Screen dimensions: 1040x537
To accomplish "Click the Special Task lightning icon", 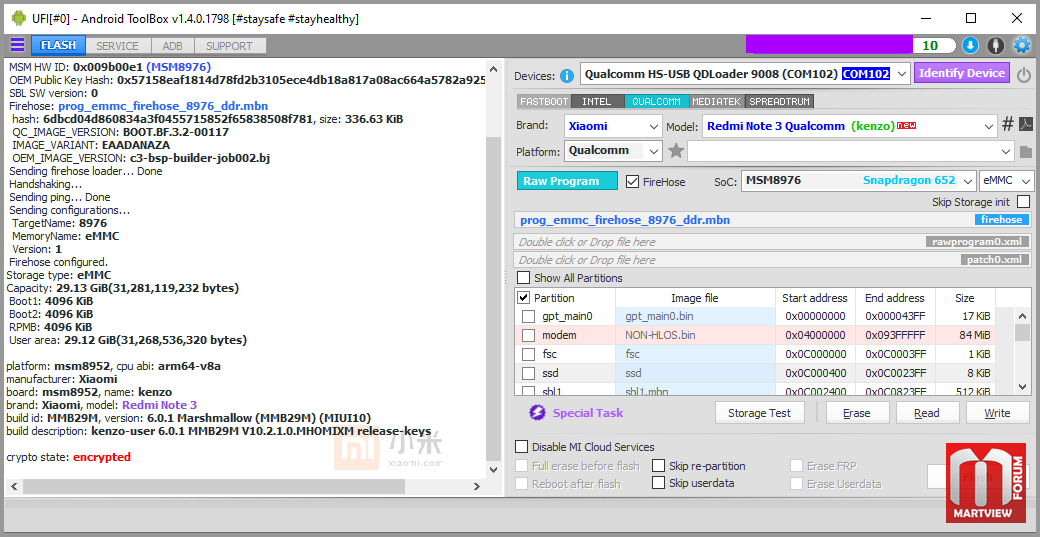I will (537, 413).
